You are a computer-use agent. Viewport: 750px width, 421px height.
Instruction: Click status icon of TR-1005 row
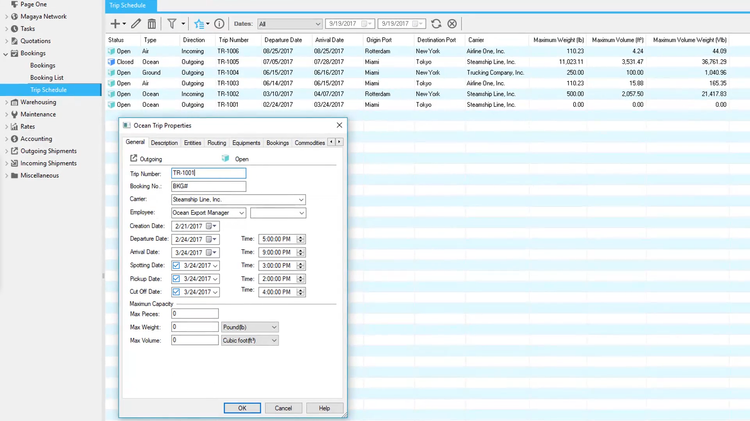tap(111, 62)
